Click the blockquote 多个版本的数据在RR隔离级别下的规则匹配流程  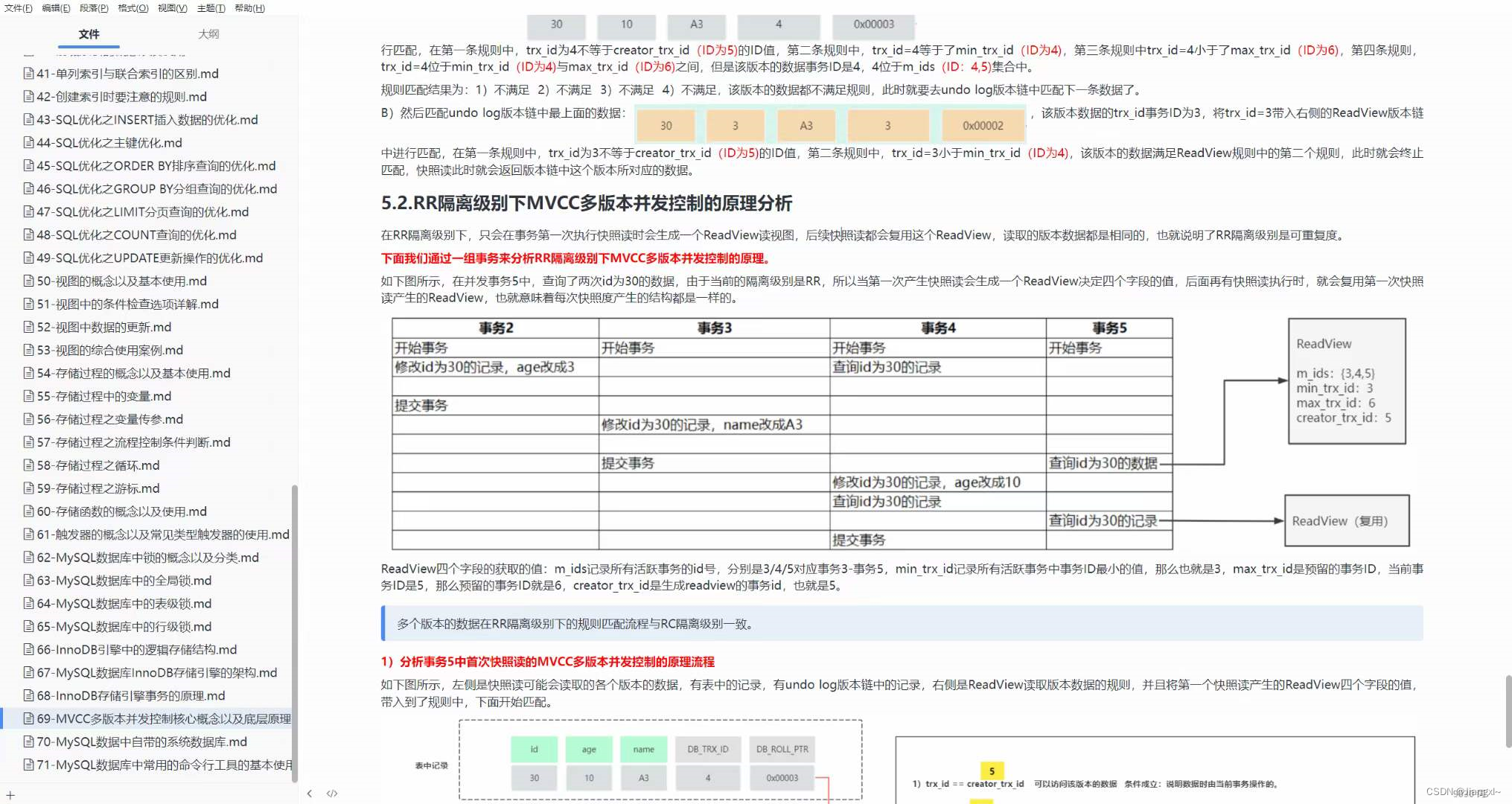(902, 624)
